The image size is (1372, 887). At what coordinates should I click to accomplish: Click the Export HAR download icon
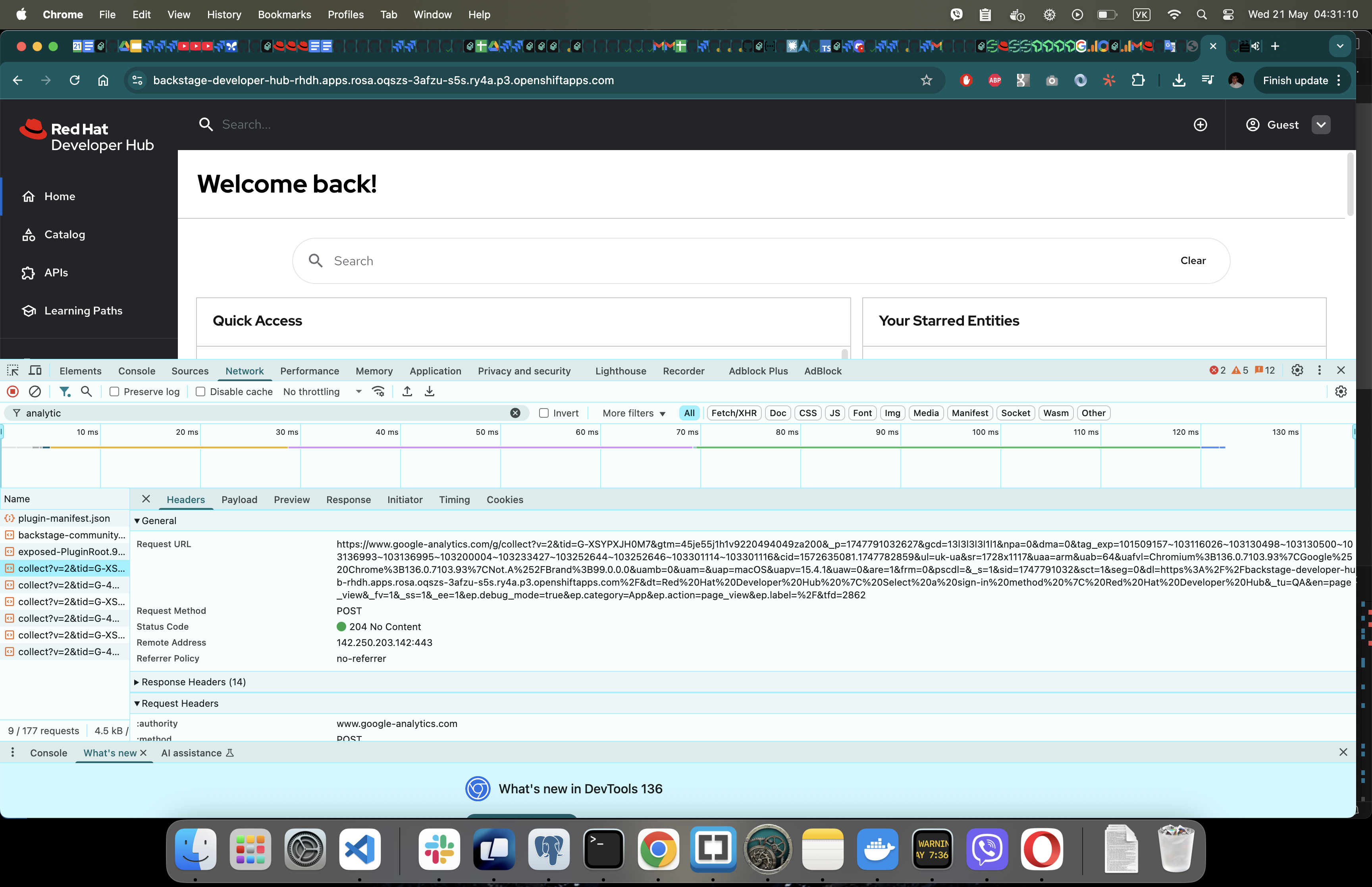point(430,391)
